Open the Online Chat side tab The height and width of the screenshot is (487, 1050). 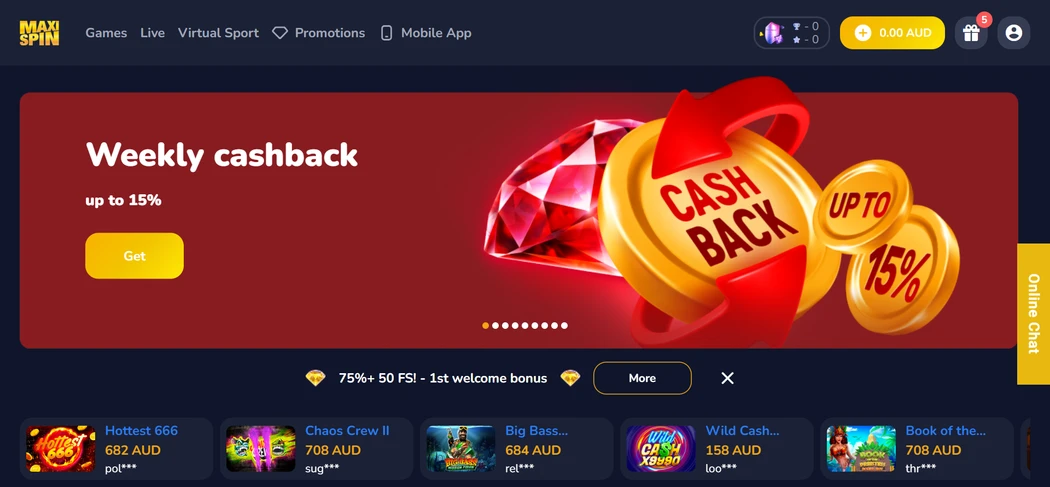(1033, 314)
